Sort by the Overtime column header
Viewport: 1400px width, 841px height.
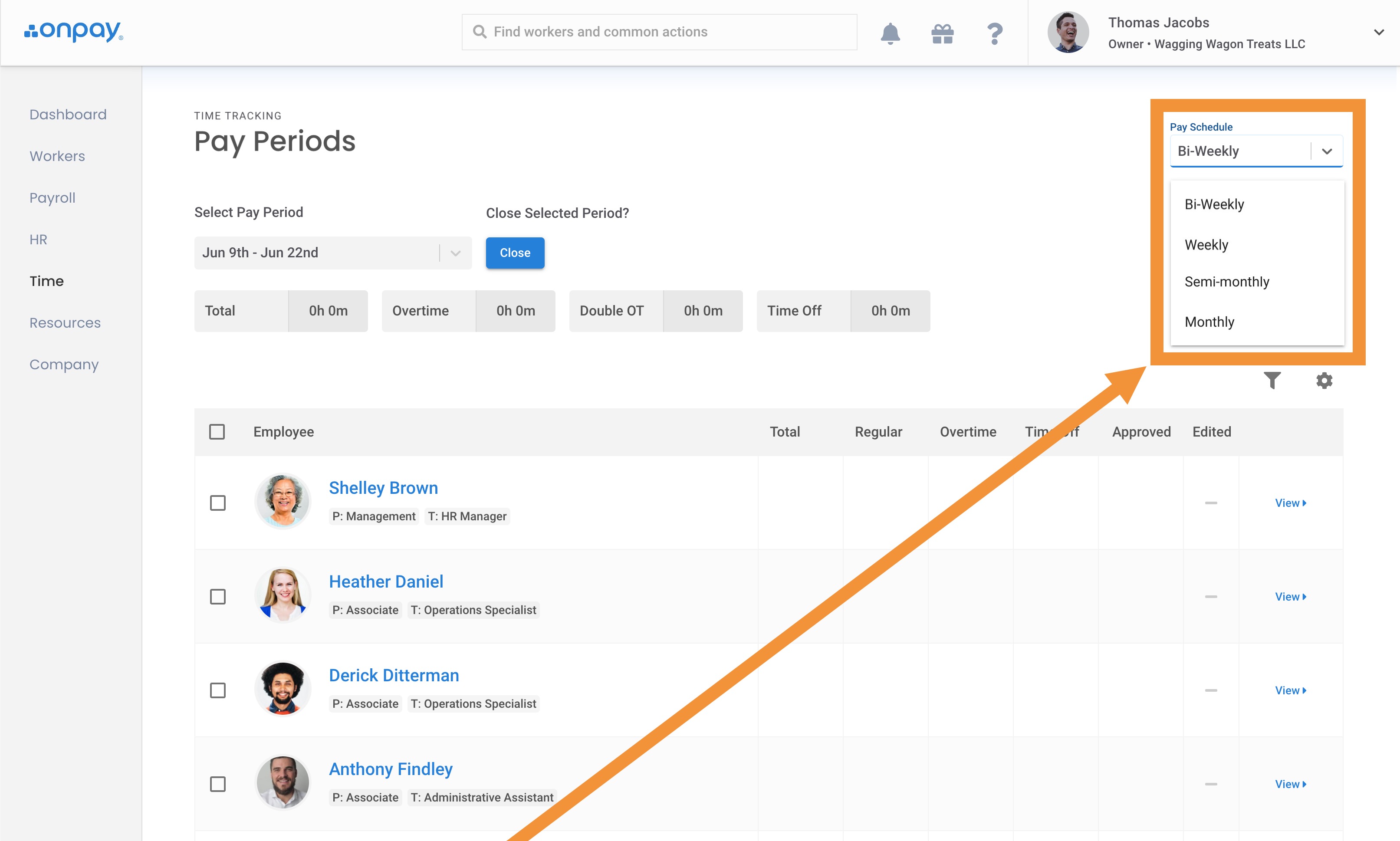968,432
